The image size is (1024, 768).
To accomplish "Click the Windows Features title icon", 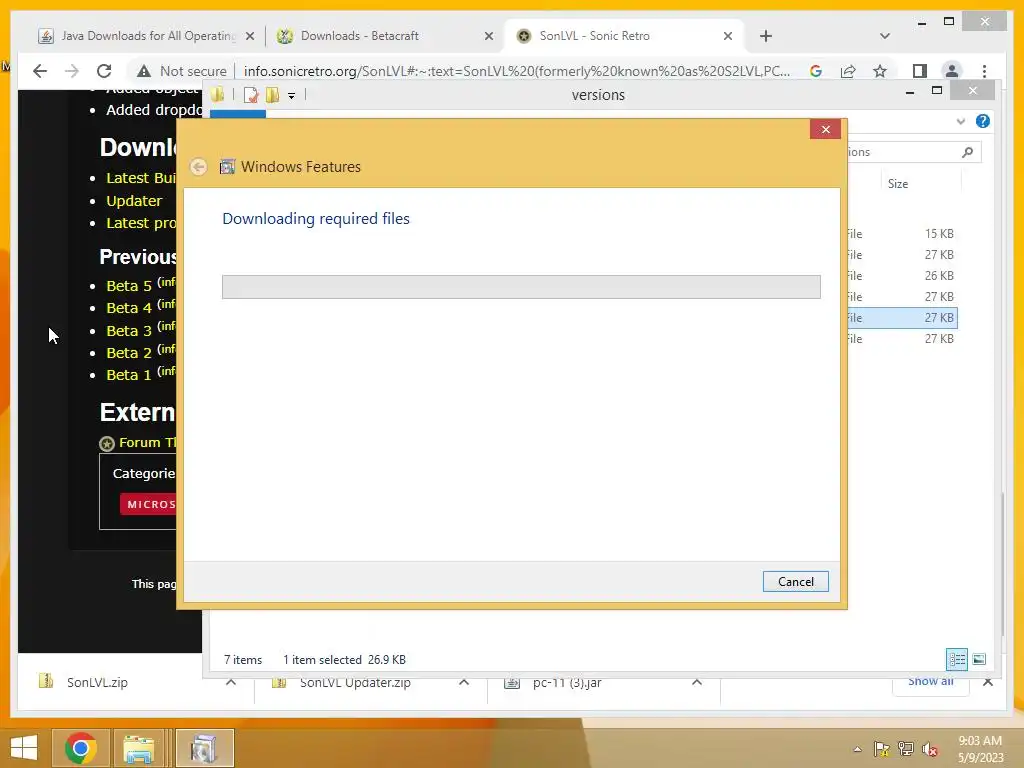I will click(227, 167).
